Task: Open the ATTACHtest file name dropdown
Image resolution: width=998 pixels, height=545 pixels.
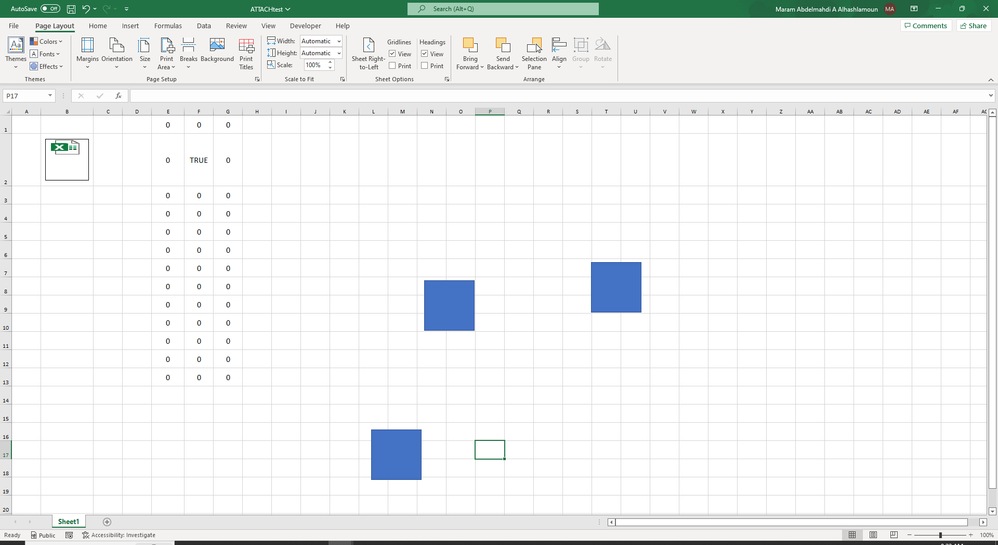Action: [270, 9]
